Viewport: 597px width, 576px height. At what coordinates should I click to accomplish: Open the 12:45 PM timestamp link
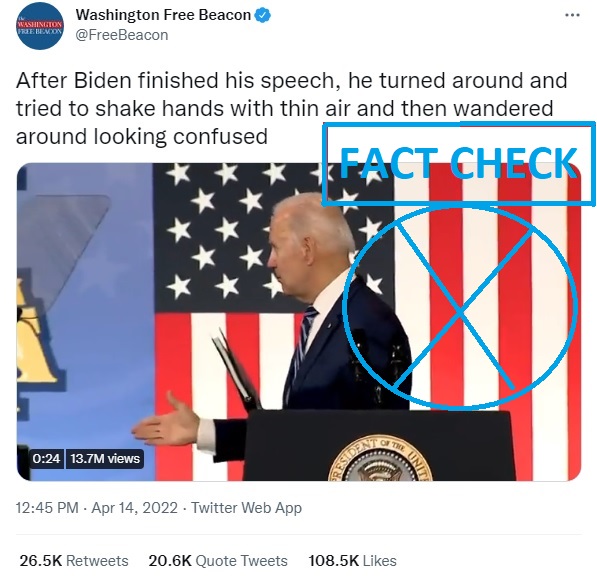47,508
